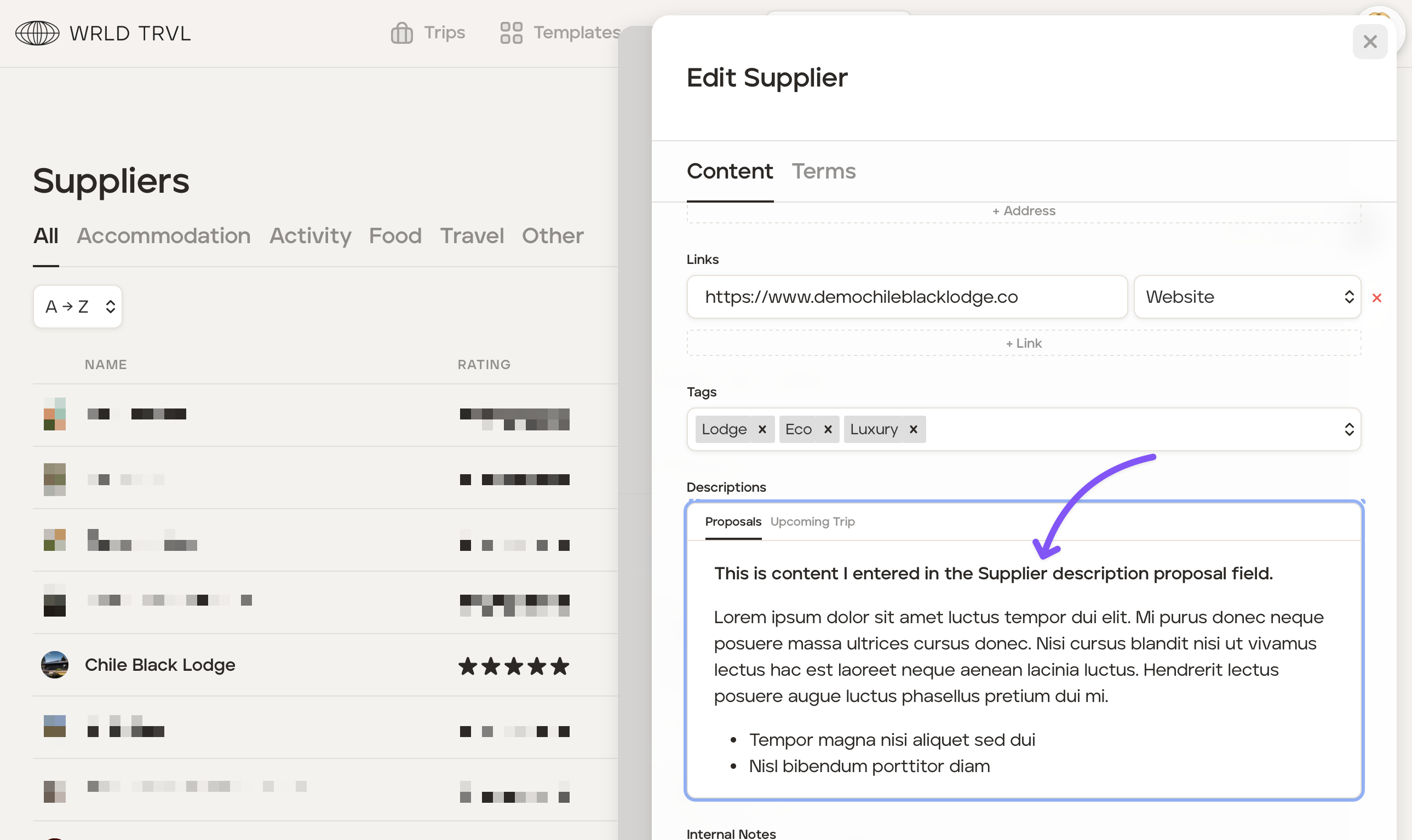Click the WRLD TRVL globe logo

[37, 33]
